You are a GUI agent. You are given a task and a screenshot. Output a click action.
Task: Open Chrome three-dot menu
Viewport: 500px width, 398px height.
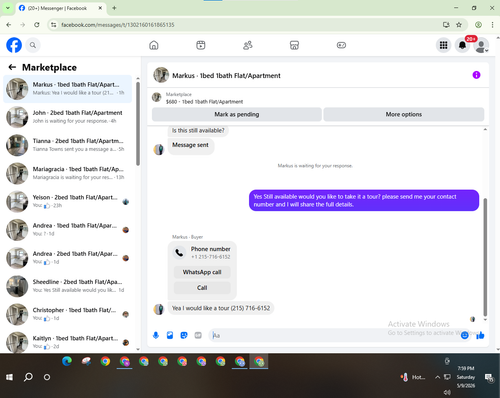click(x=492, y=25)
